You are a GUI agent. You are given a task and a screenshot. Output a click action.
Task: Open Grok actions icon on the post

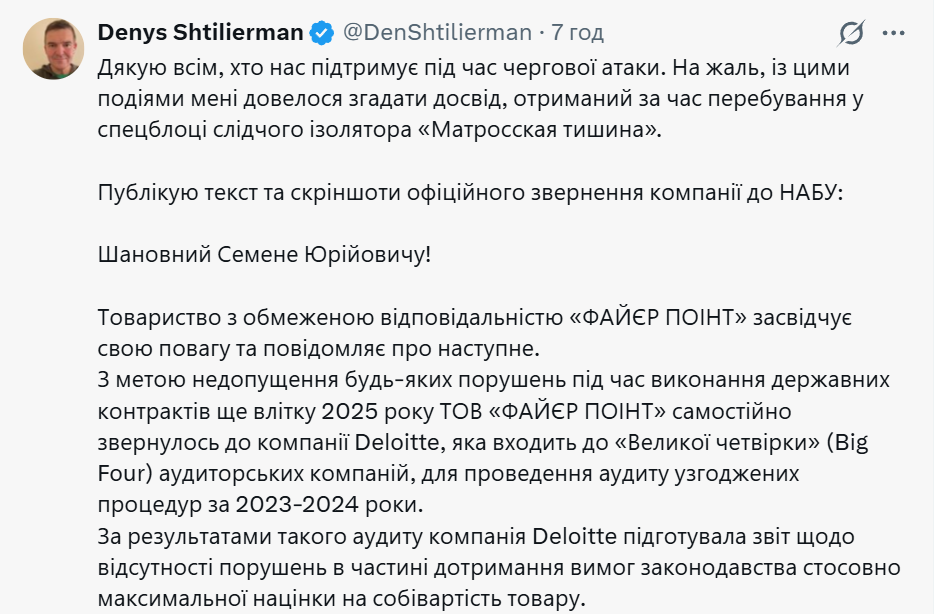click(x=851, y=33)
